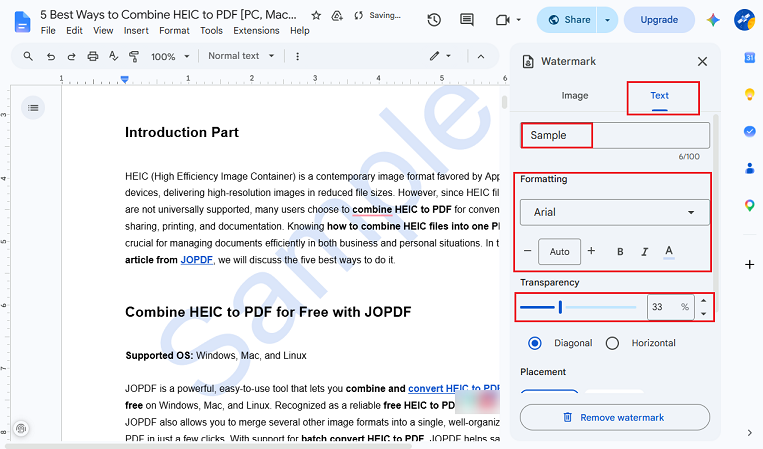Screen dimensions: 763x449
Task: Open the Format menu
Action: pyautogui.click(x=174, y=31)
